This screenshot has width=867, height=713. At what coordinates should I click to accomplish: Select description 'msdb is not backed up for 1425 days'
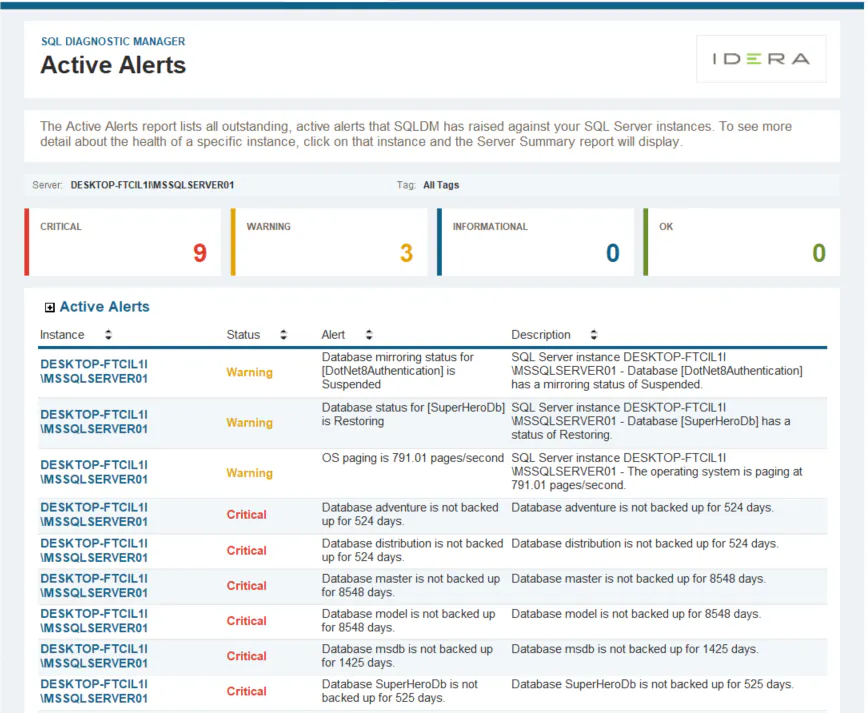point(635,649)
